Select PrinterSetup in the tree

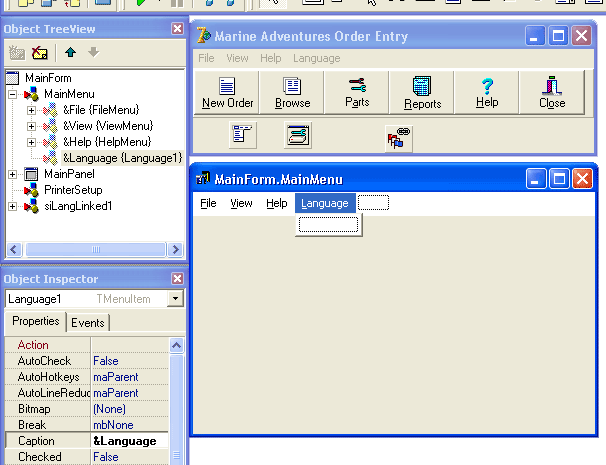[73, 190]
